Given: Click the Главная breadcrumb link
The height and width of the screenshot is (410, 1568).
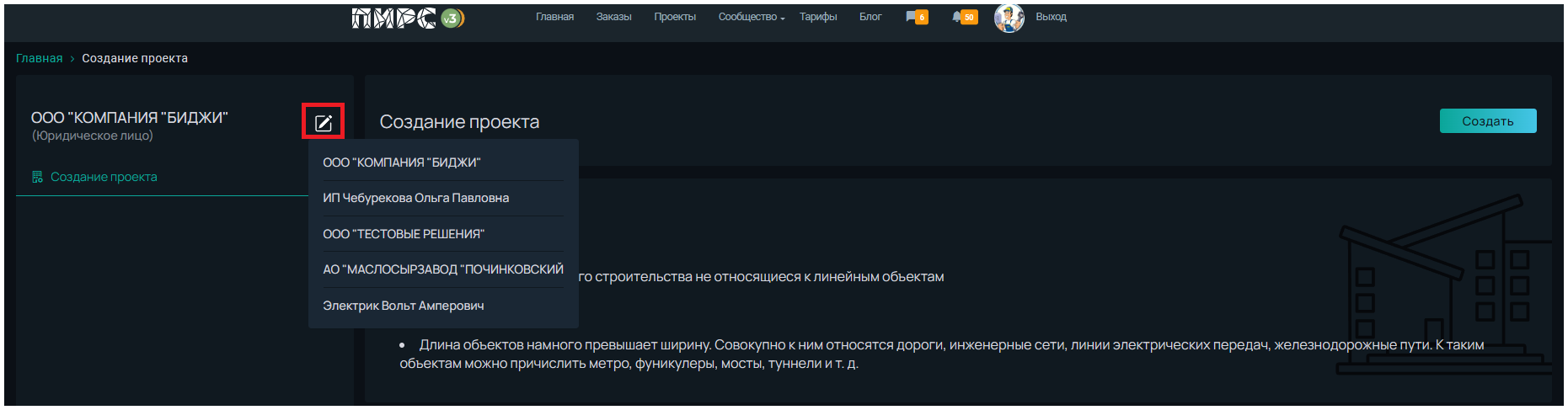Looking at the screenshot, I should (x=40, y=58).
